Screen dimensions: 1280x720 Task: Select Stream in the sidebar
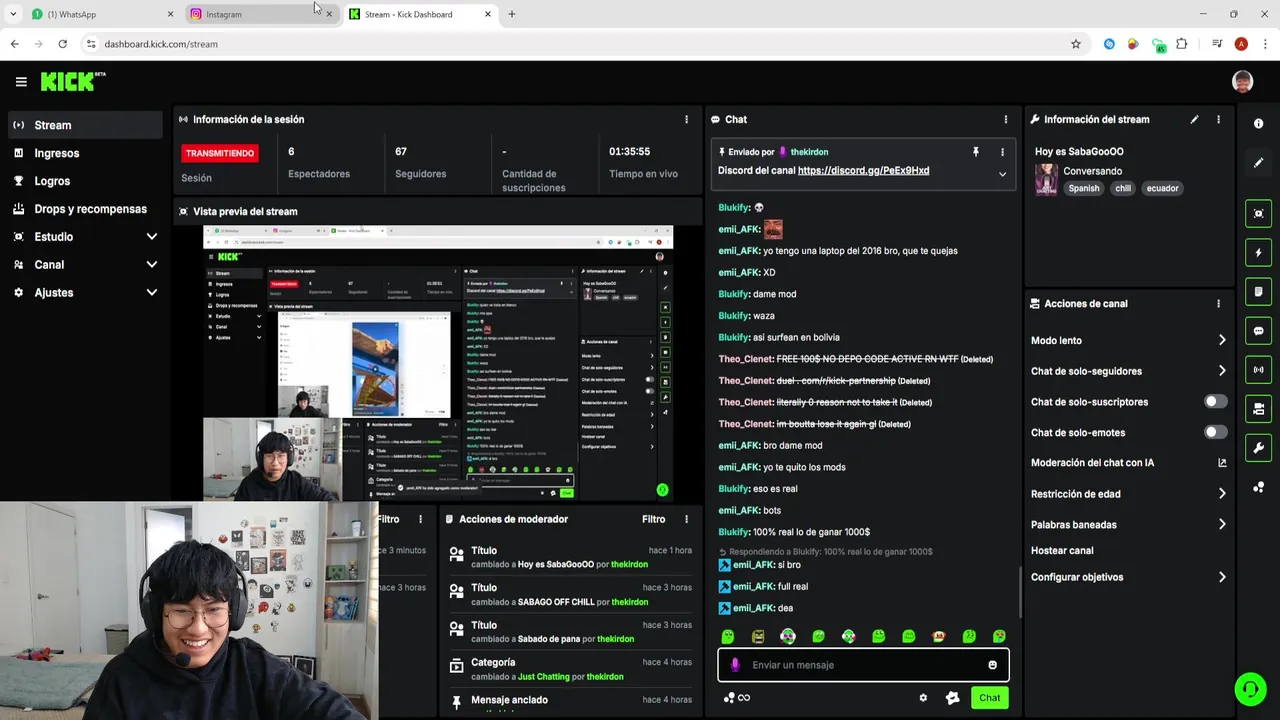(85, 125)
